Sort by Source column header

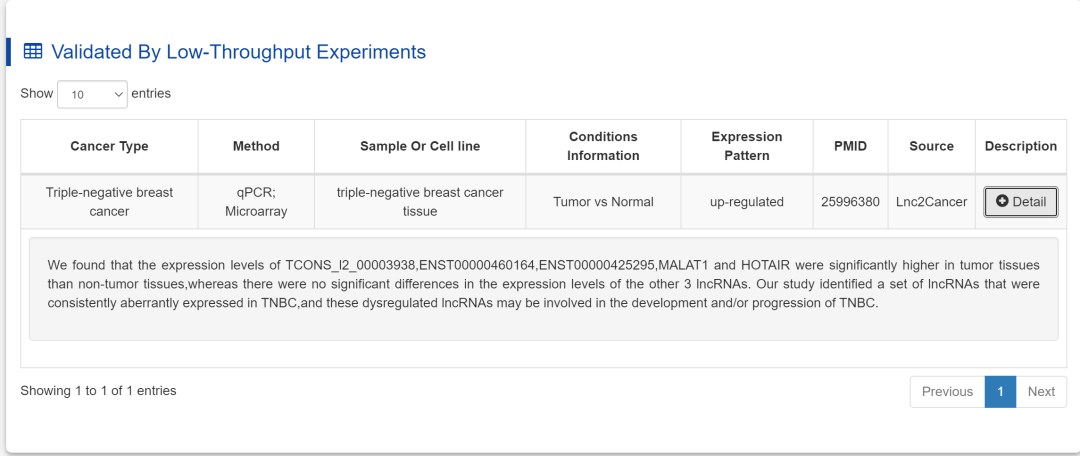pos(931,146)
